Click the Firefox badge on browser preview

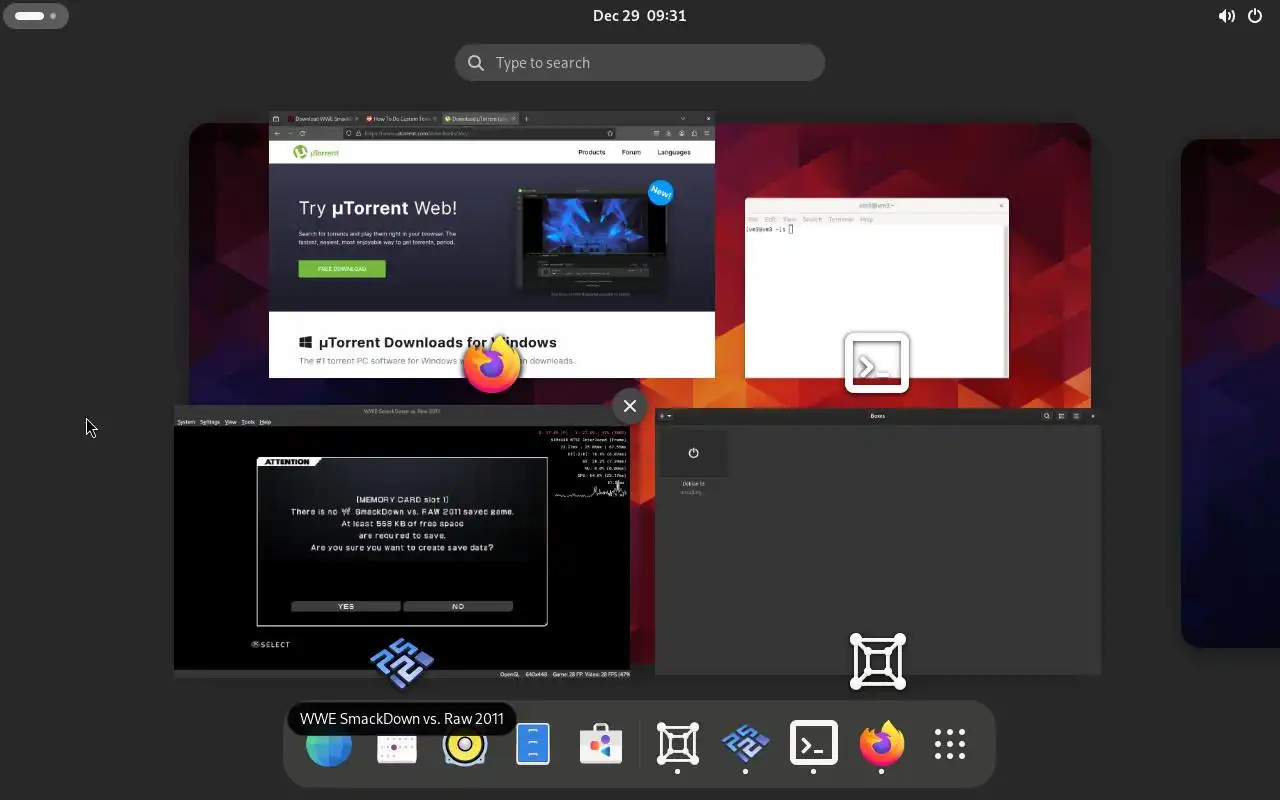pos(492,364)
